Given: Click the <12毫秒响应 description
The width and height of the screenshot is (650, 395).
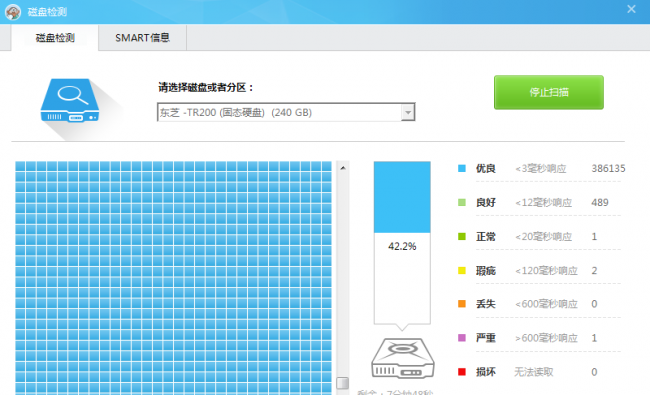Looking at the screenshot, I should 543,203.
